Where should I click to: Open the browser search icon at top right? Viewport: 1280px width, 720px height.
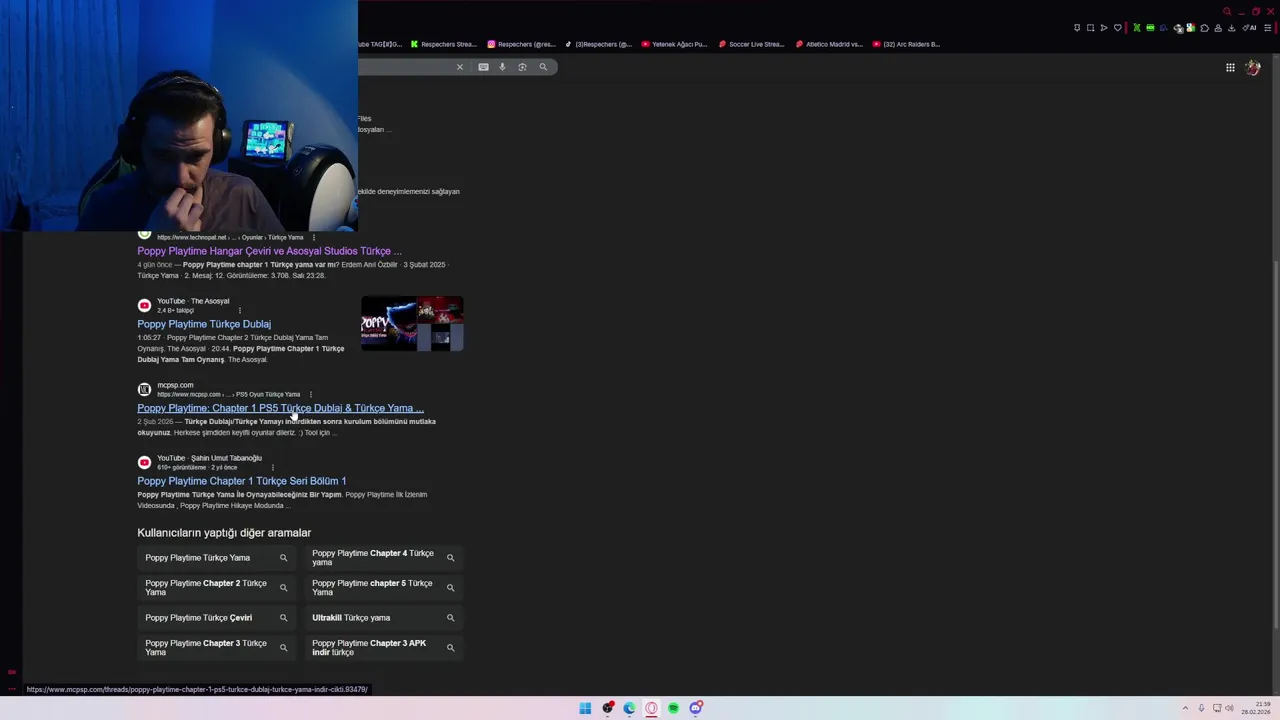(1227, 11)
